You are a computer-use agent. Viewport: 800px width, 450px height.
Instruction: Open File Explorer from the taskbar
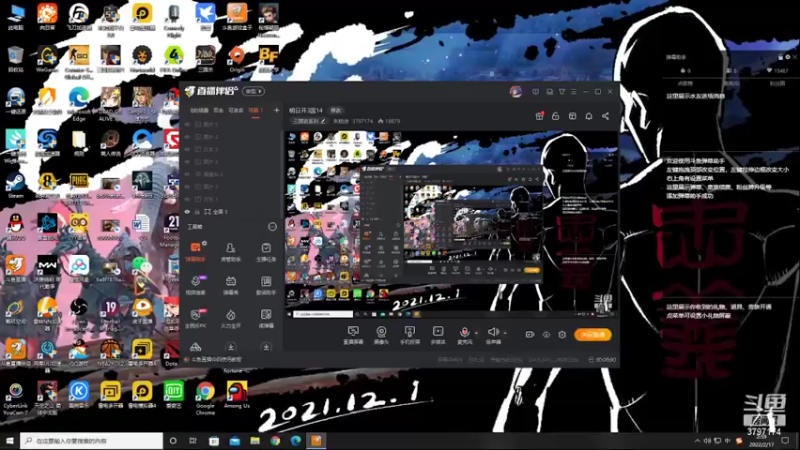(x=255, y=440)
